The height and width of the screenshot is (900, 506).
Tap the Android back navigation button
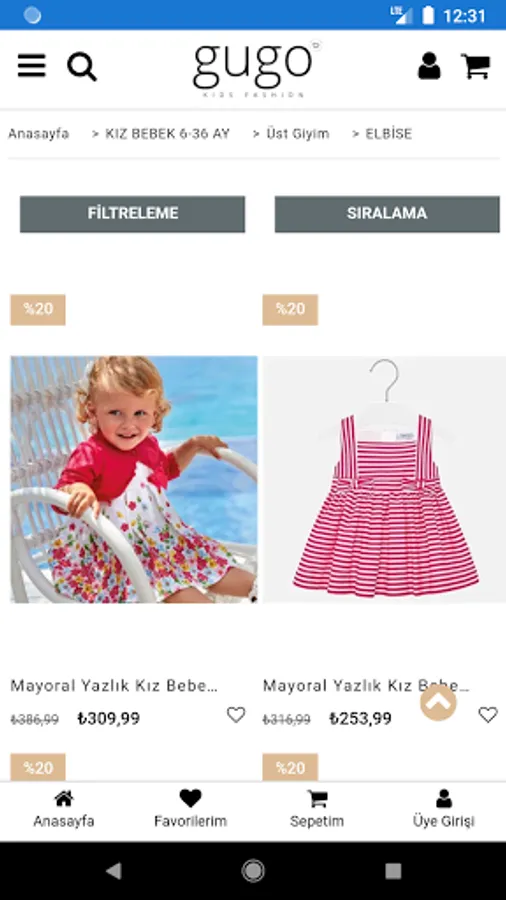coord(114,871)
